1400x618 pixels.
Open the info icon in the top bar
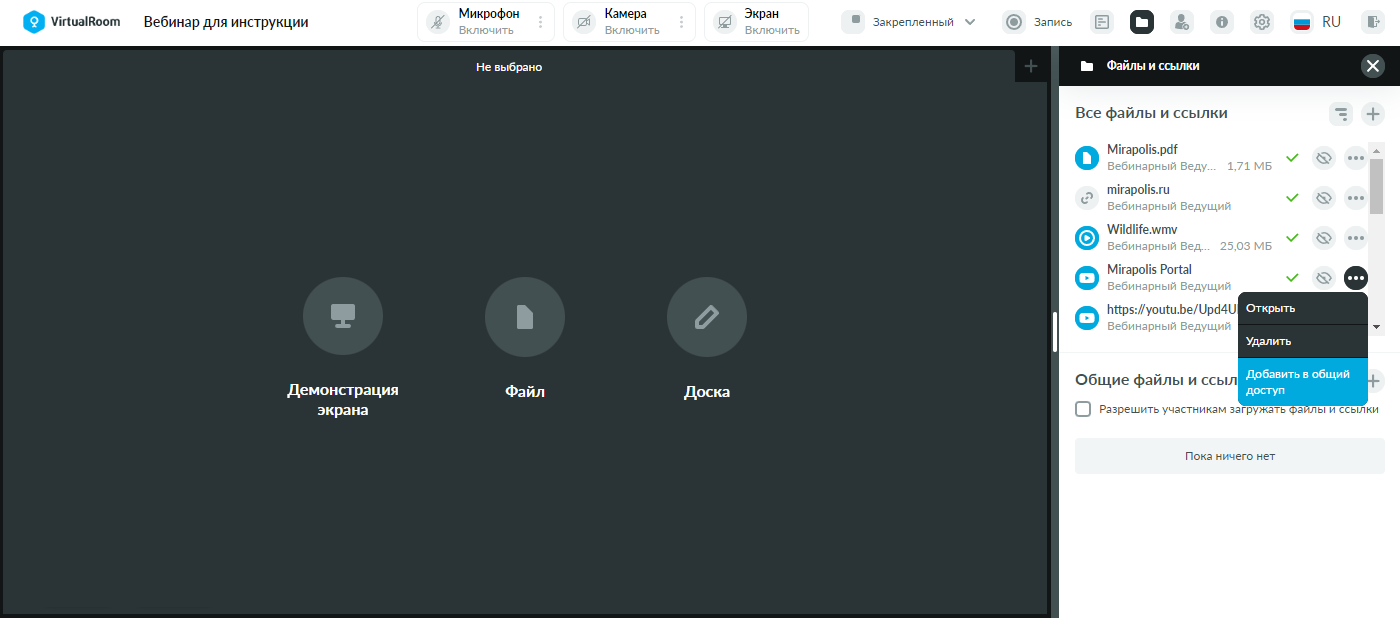[1222, 22]
